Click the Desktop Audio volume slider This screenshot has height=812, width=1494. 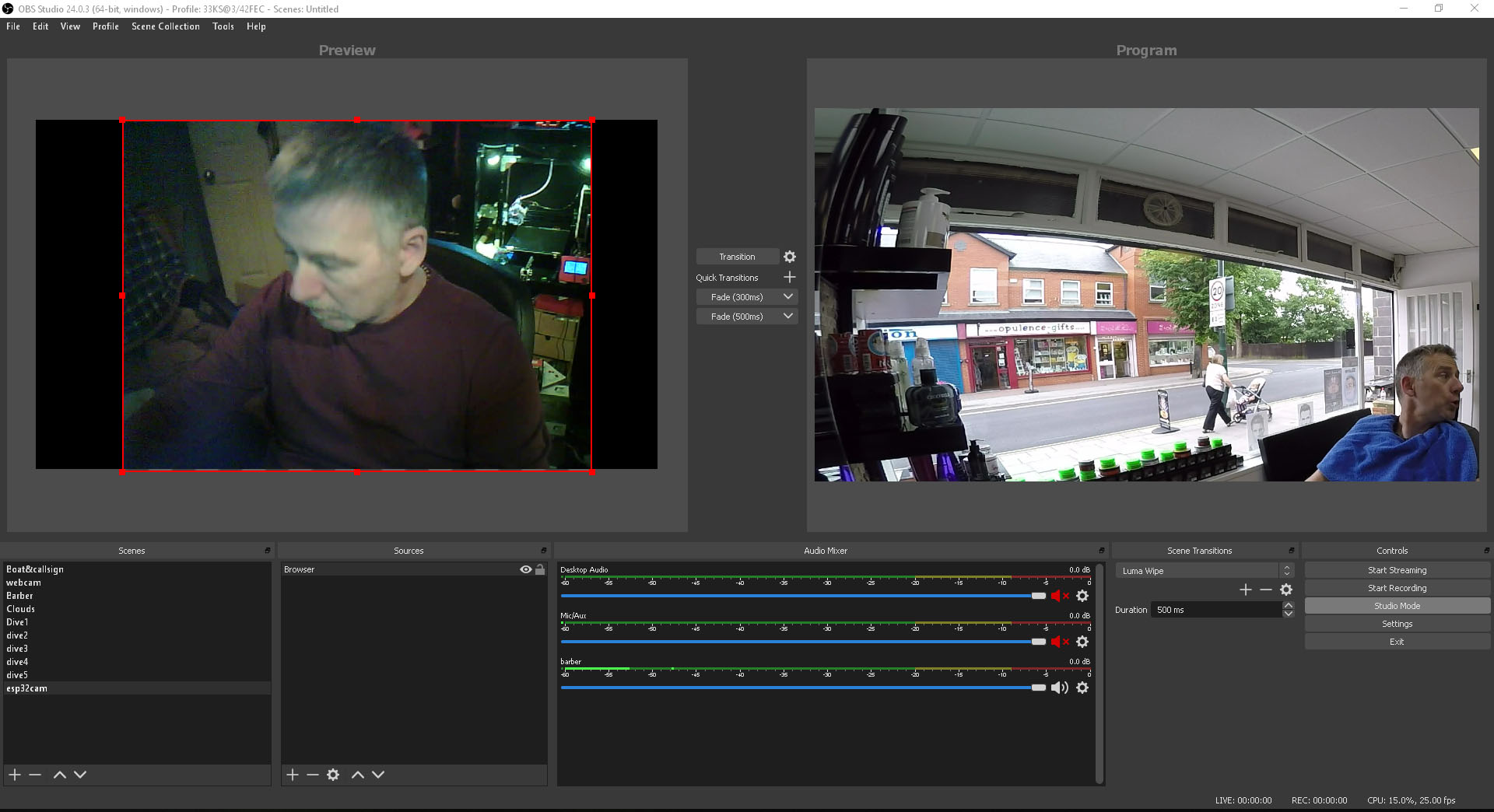(x=803, y=596)
